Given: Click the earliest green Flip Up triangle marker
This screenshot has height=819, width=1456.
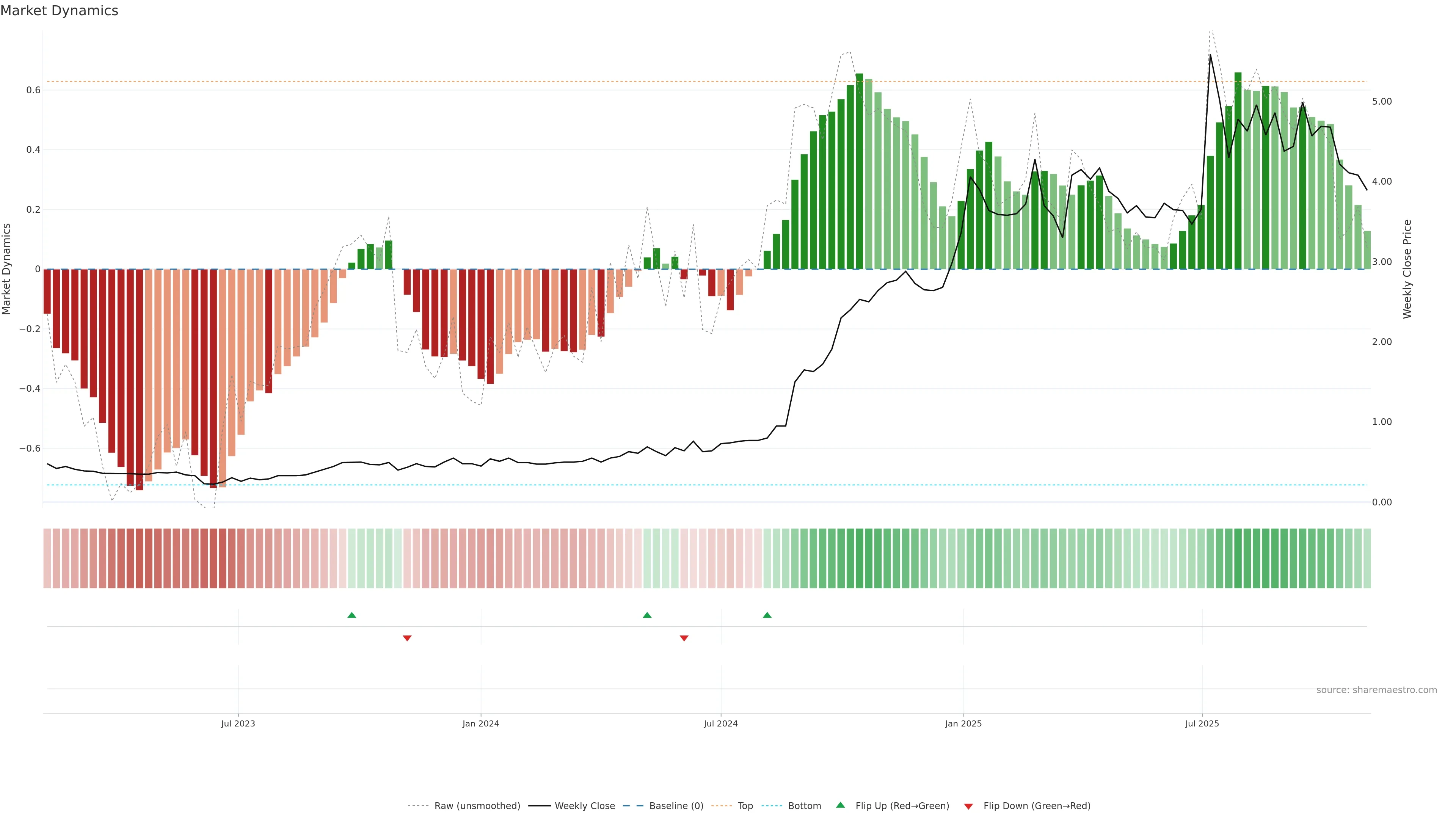Looking at the screenshot, I should (351, 615).
